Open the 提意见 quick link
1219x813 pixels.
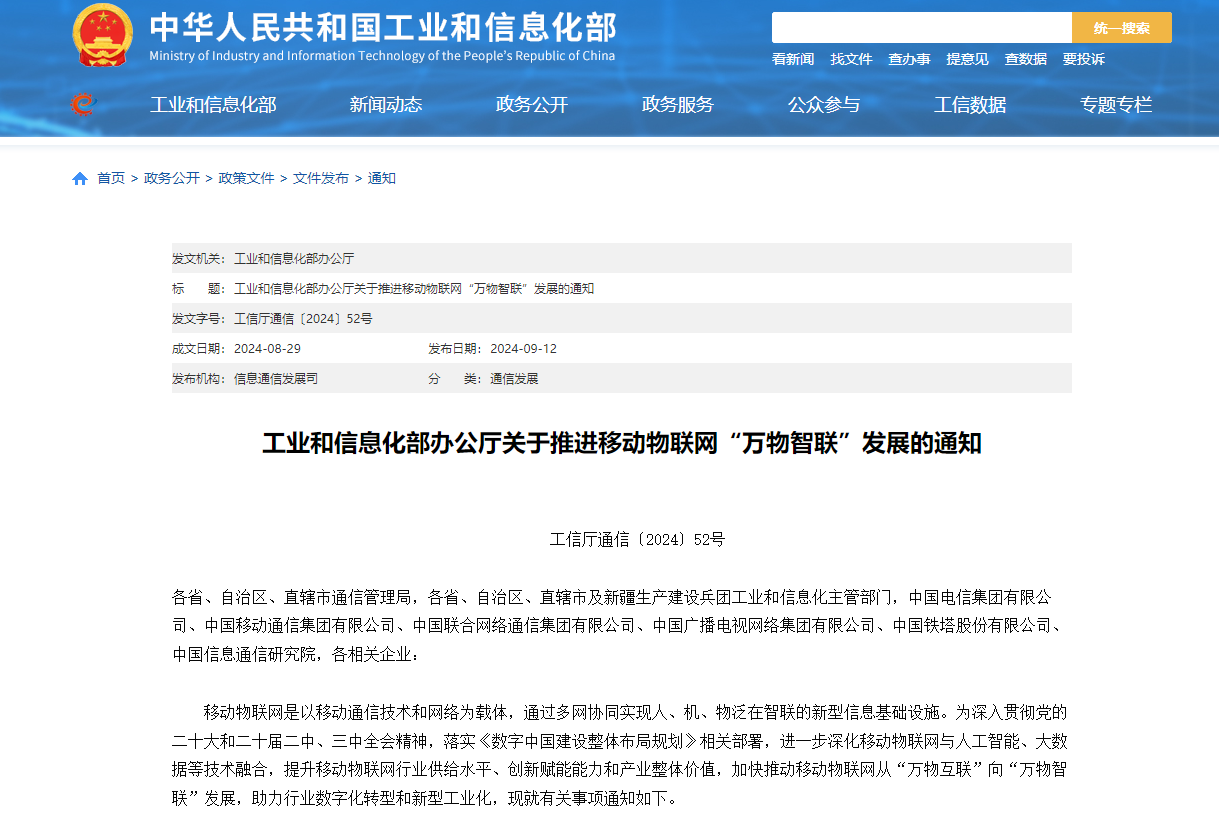[x=967, y=59]
